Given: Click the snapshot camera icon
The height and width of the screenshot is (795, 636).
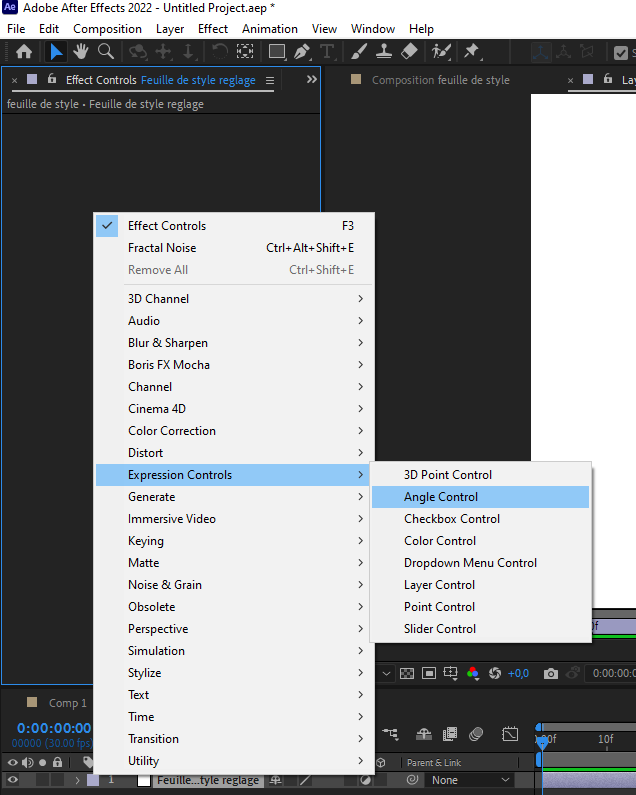Looking at the screenshot, I should pyautogui.click(x=551, y=673).
